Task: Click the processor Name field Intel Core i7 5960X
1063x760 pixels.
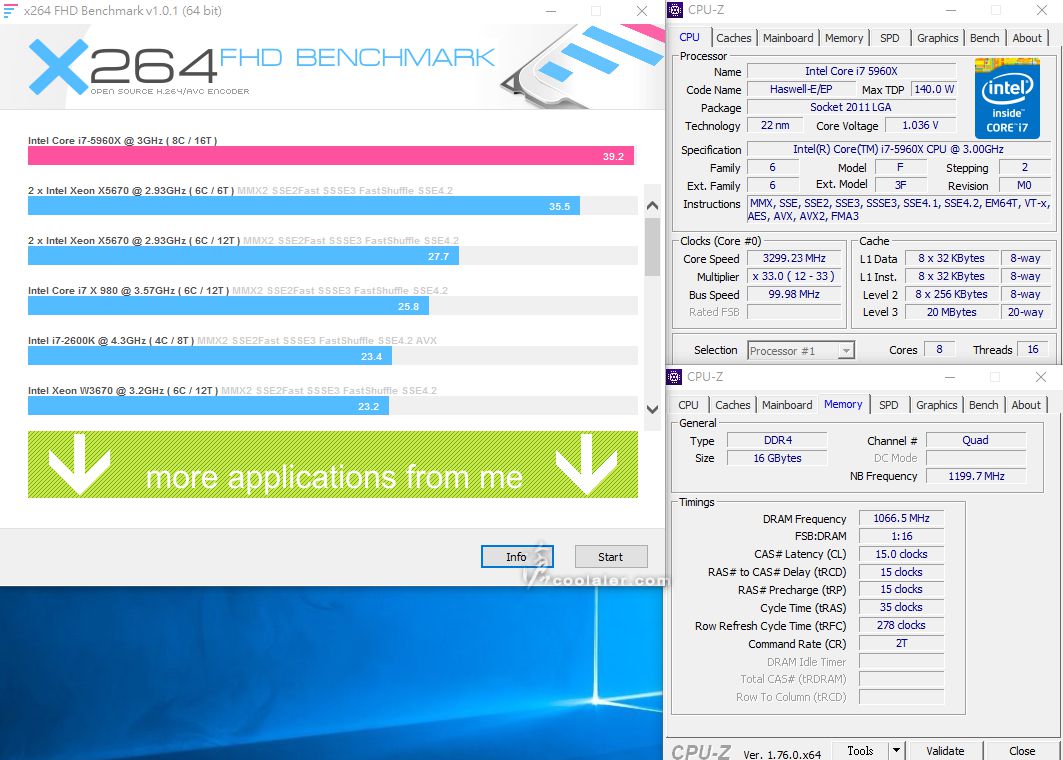Action: [851, 71]
